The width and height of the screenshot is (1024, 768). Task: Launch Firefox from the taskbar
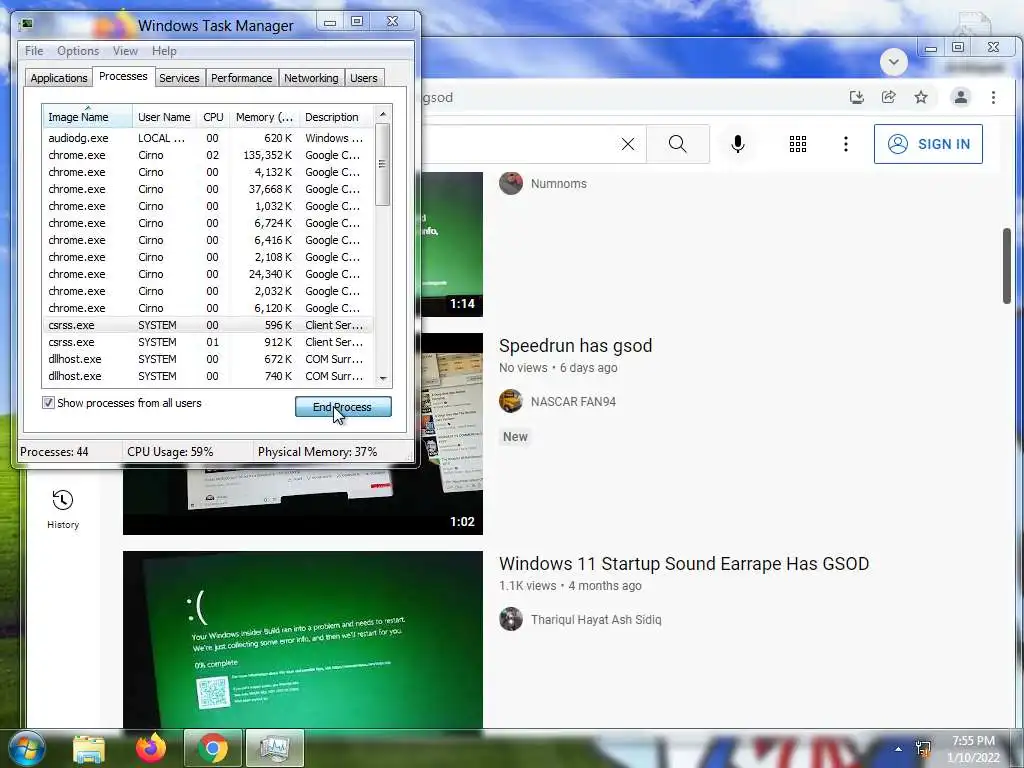tap(151, 748)
